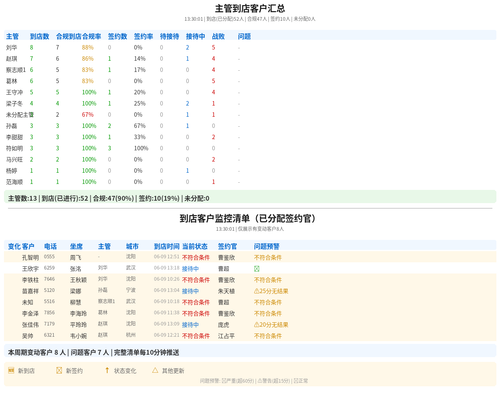Click phone number 7646
This screenshot has width=500, height=403.
[x=49, y=279]
